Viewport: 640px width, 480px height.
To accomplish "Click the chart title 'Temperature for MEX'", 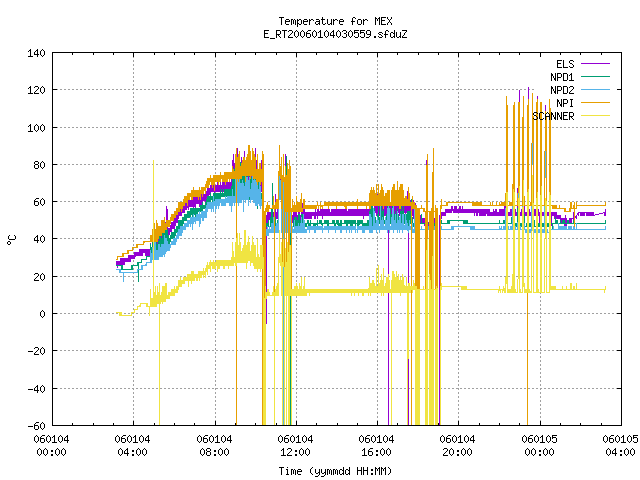I will coord(335,21).
